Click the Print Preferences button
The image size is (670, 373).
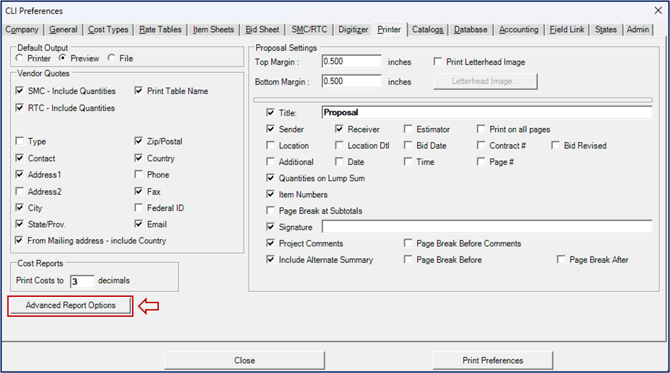493,360
